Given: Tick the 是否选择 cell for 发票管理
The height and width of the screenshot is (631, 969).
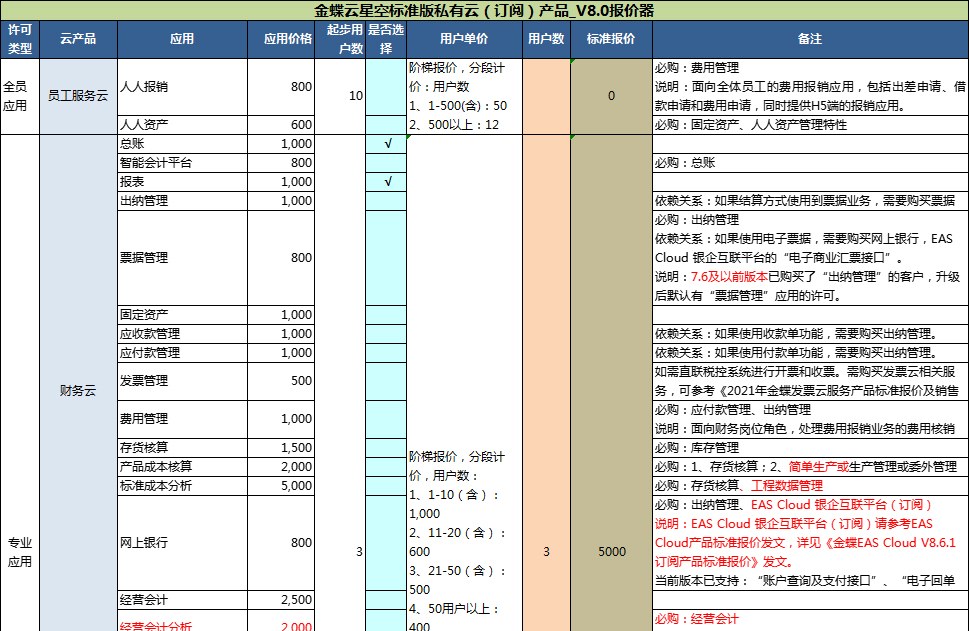Looking at the screenshot, I should coord(386,381).
